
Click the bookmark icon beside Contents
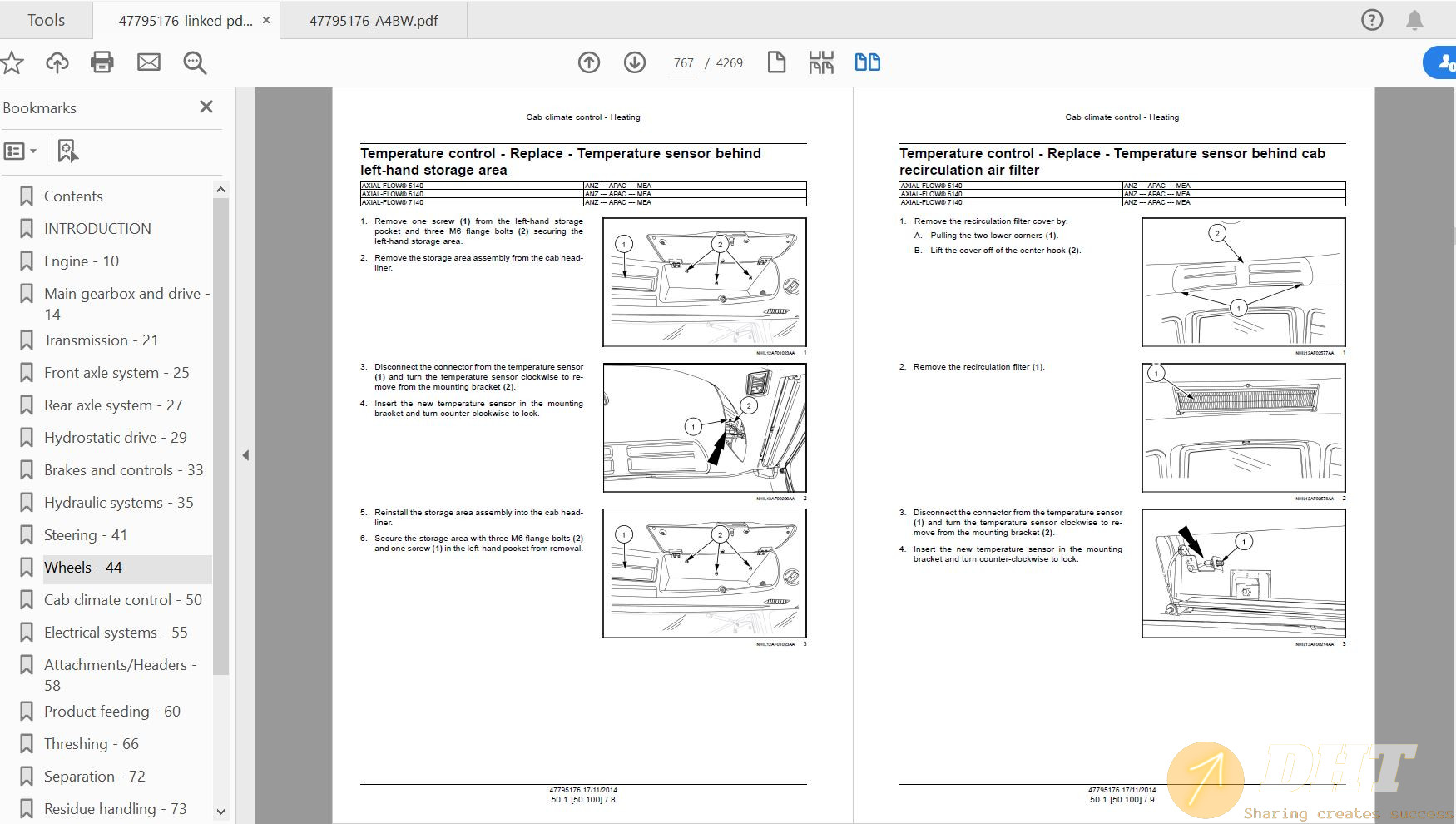coord(27,196)
